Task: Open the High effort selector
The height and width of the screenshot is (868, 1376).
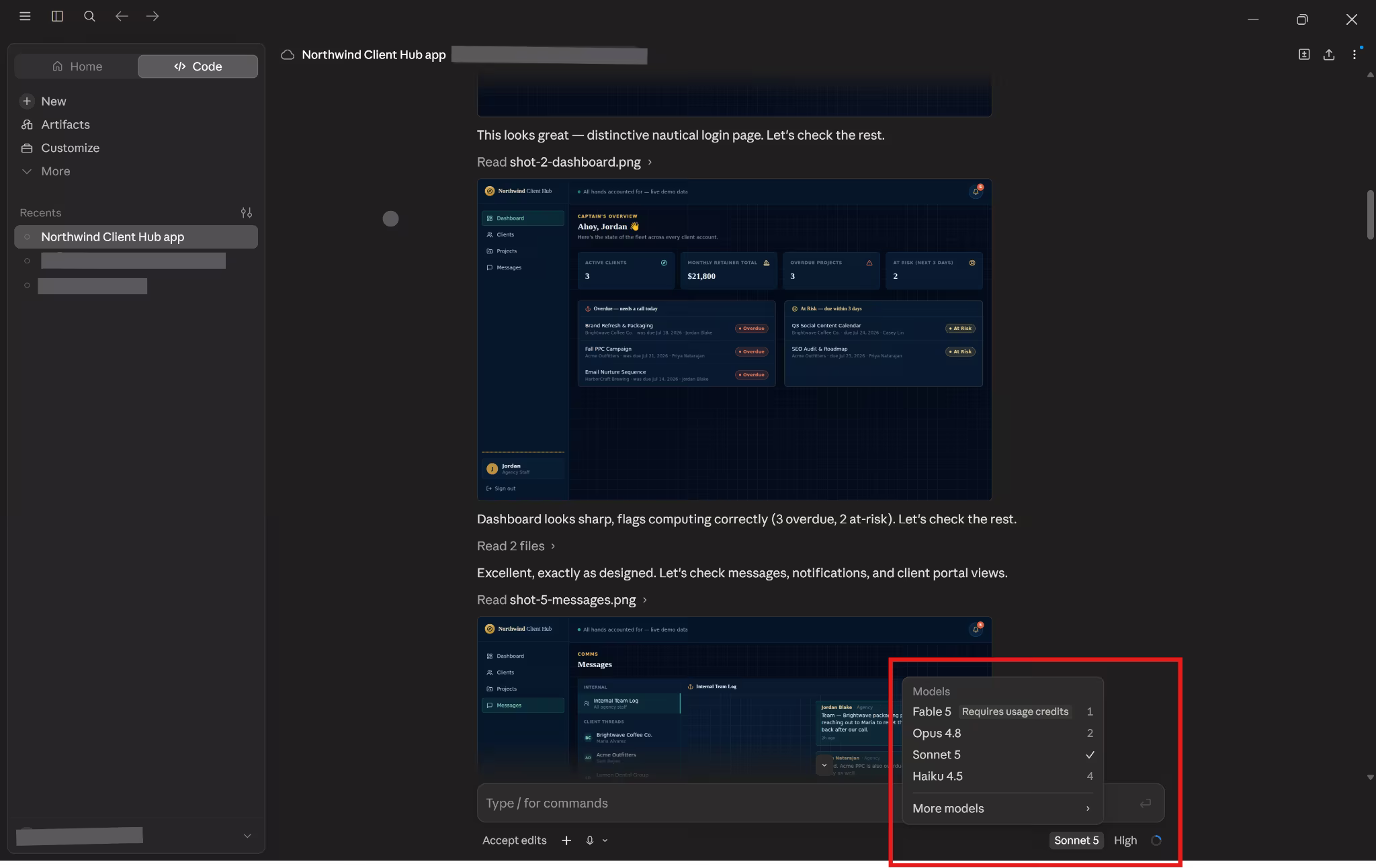Action: pos(1125,840)
